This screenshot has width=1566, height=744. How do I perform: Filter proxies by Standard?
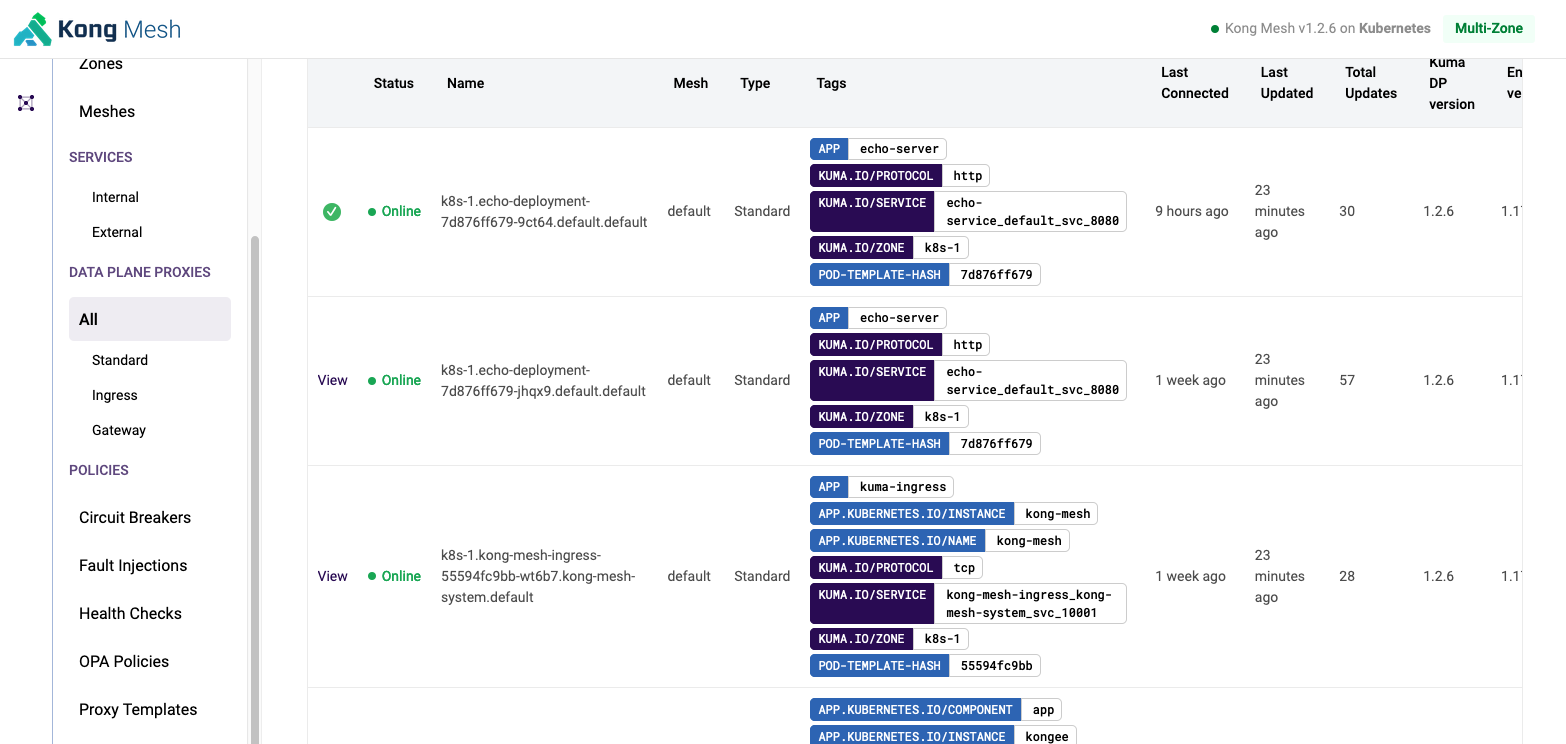[119, 360]
